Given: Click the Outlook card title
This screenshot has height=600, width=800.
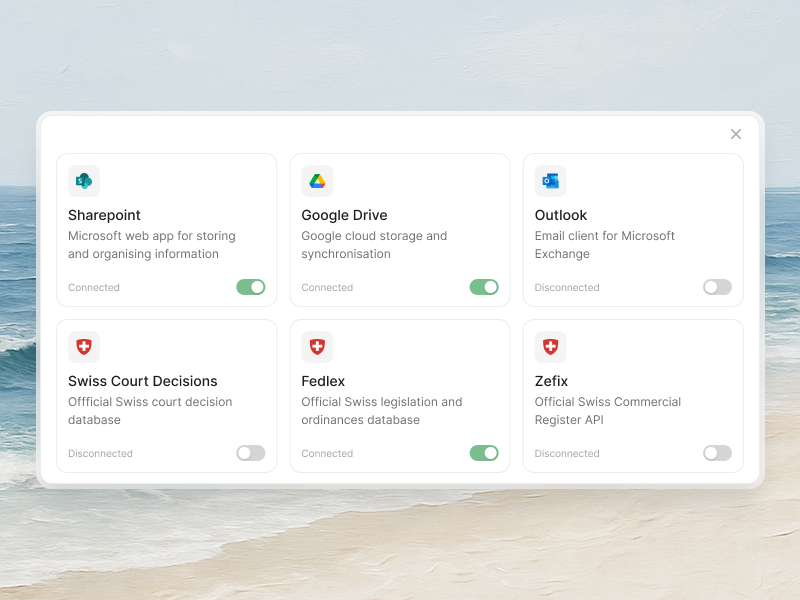Looking at the screenshot, I should click(x=561, y=215).
